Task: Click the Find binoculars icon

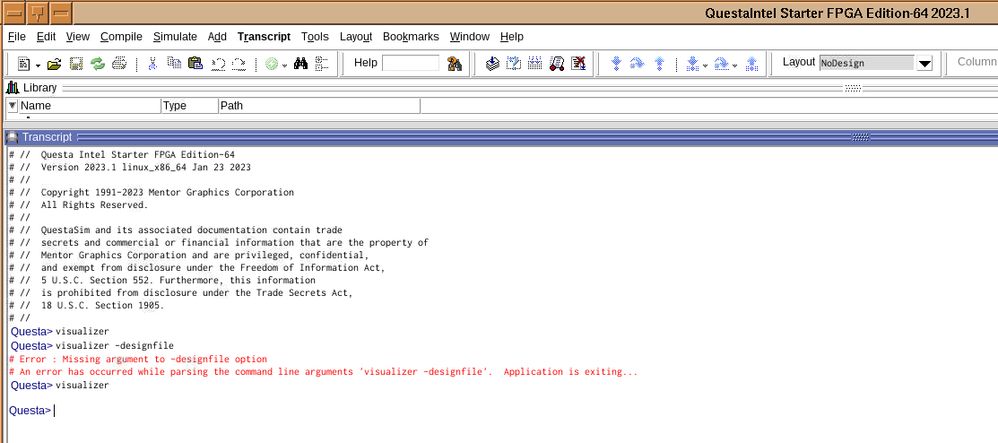Action: click(x=301, y=64)
